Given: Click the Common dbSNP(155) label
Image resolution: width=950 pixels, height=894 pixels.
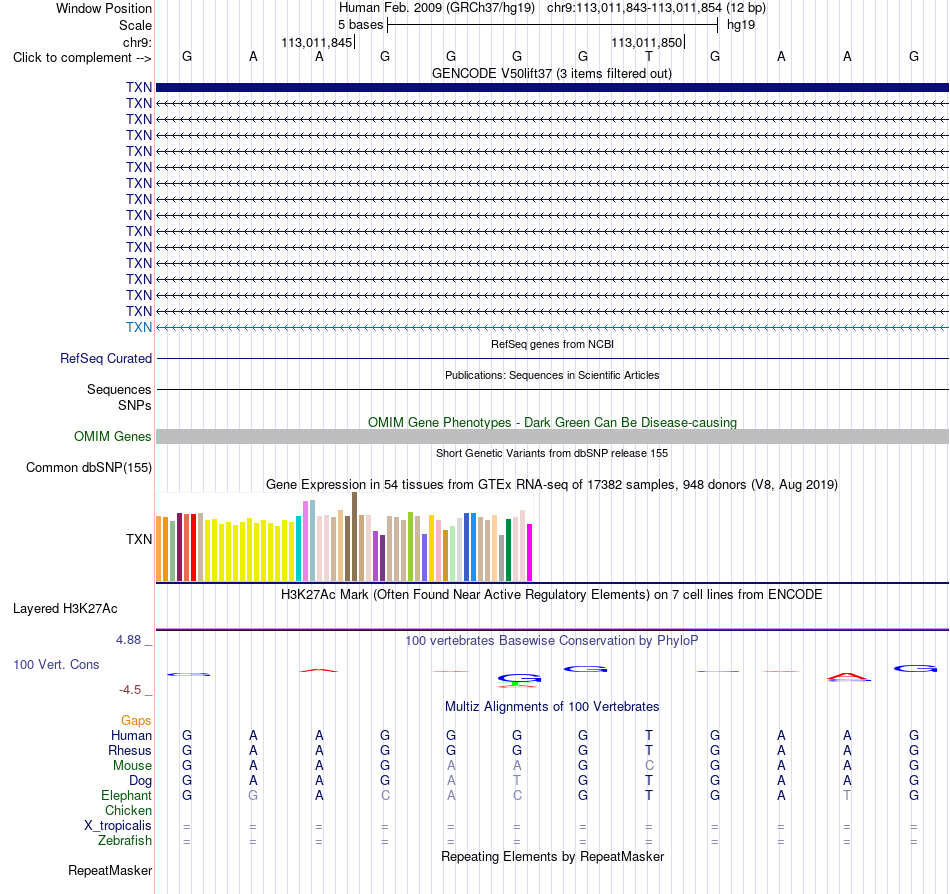Looking at the screenshot, I should coord(89,468).
